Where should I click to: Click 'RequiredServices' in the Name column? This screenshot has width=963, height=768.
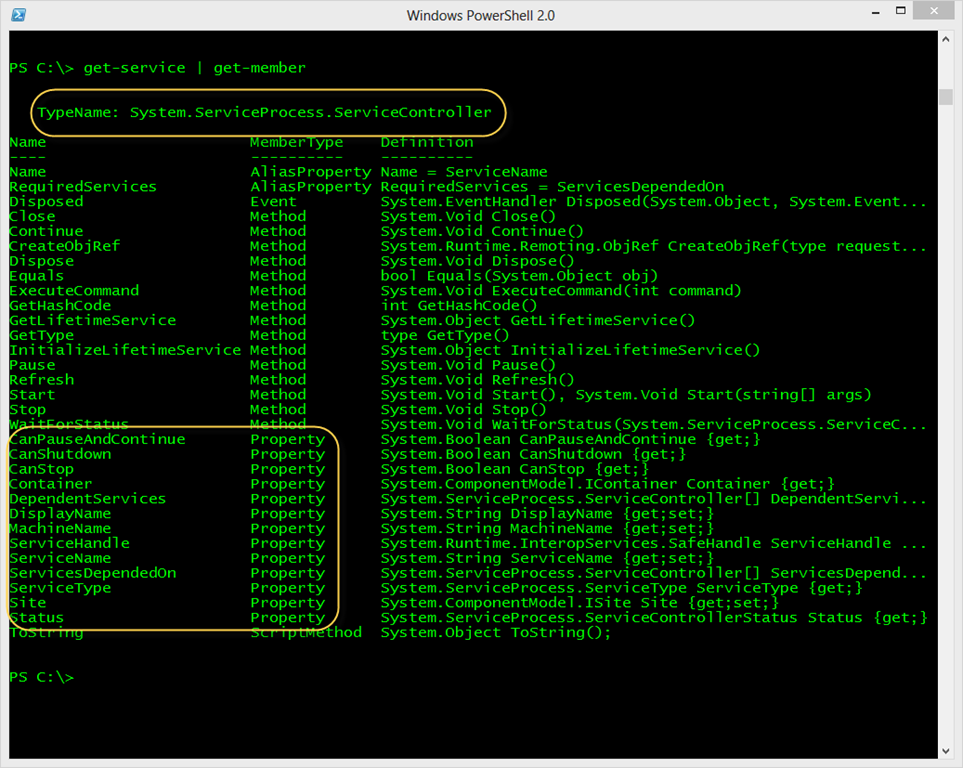point(83,187)
